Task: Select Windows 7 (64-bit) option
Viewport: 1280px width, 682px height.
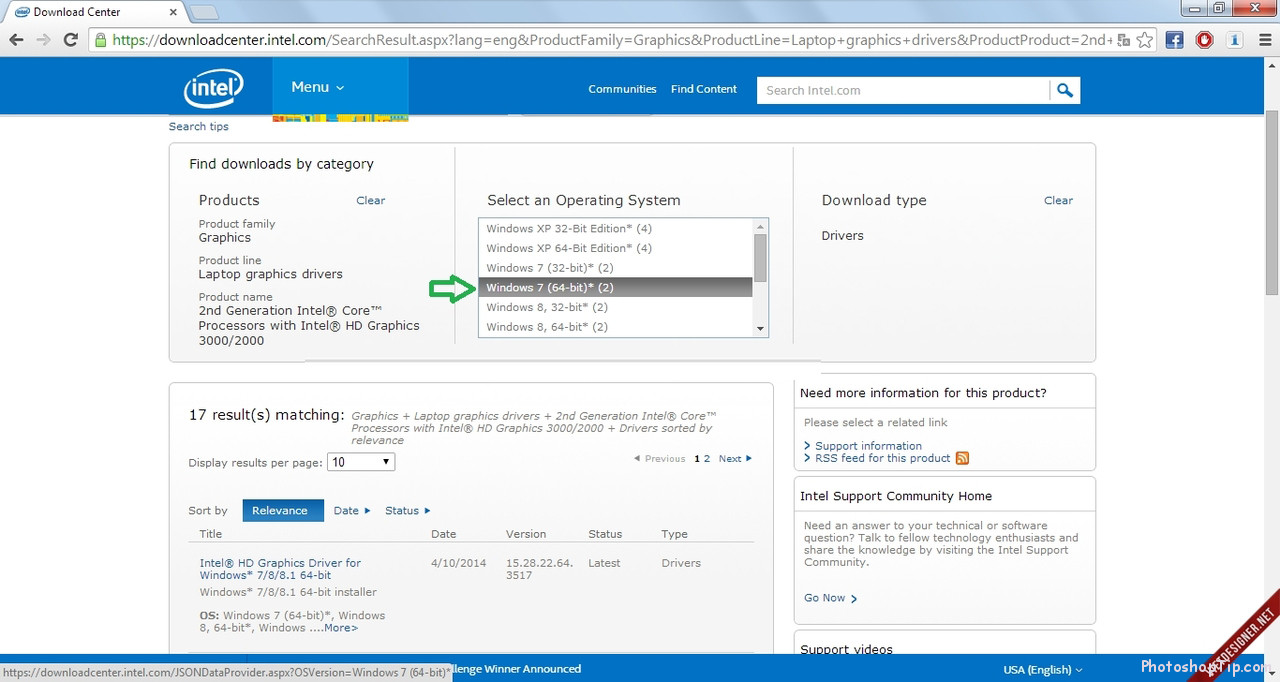Action: click(x=616, y=287)
